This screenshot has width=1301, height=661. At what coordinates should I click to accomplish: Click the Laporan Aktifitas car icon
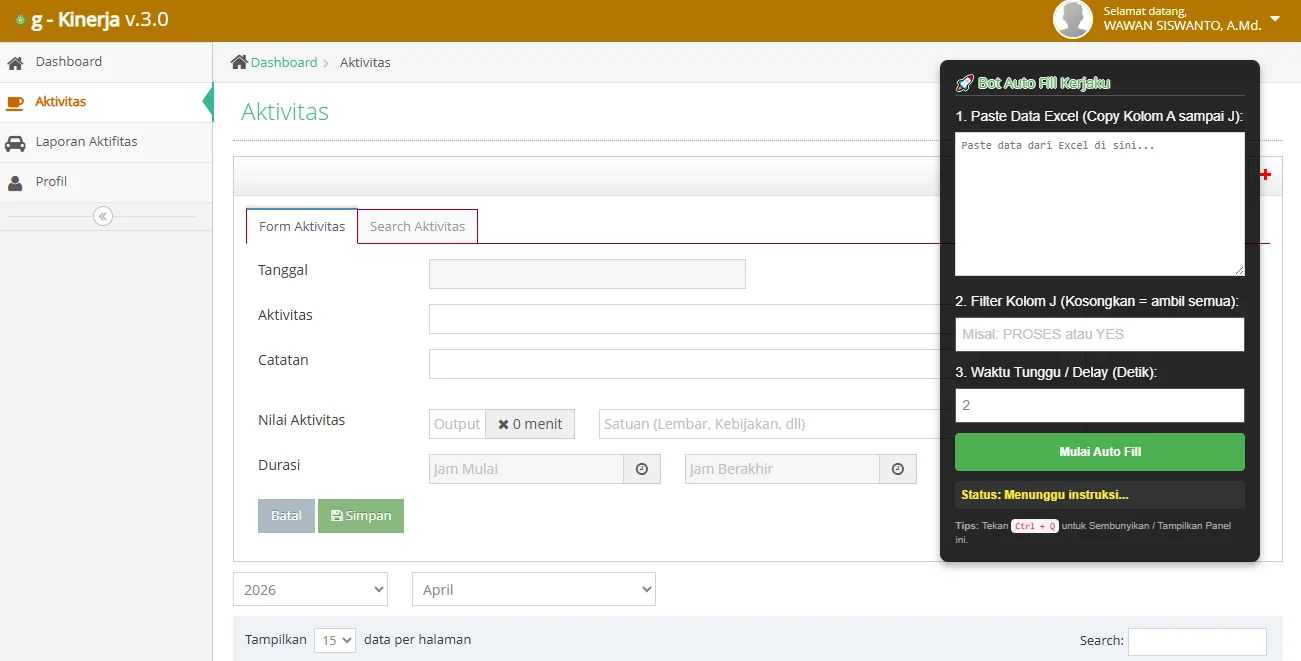pyautogui.click(x=15, y=143)
